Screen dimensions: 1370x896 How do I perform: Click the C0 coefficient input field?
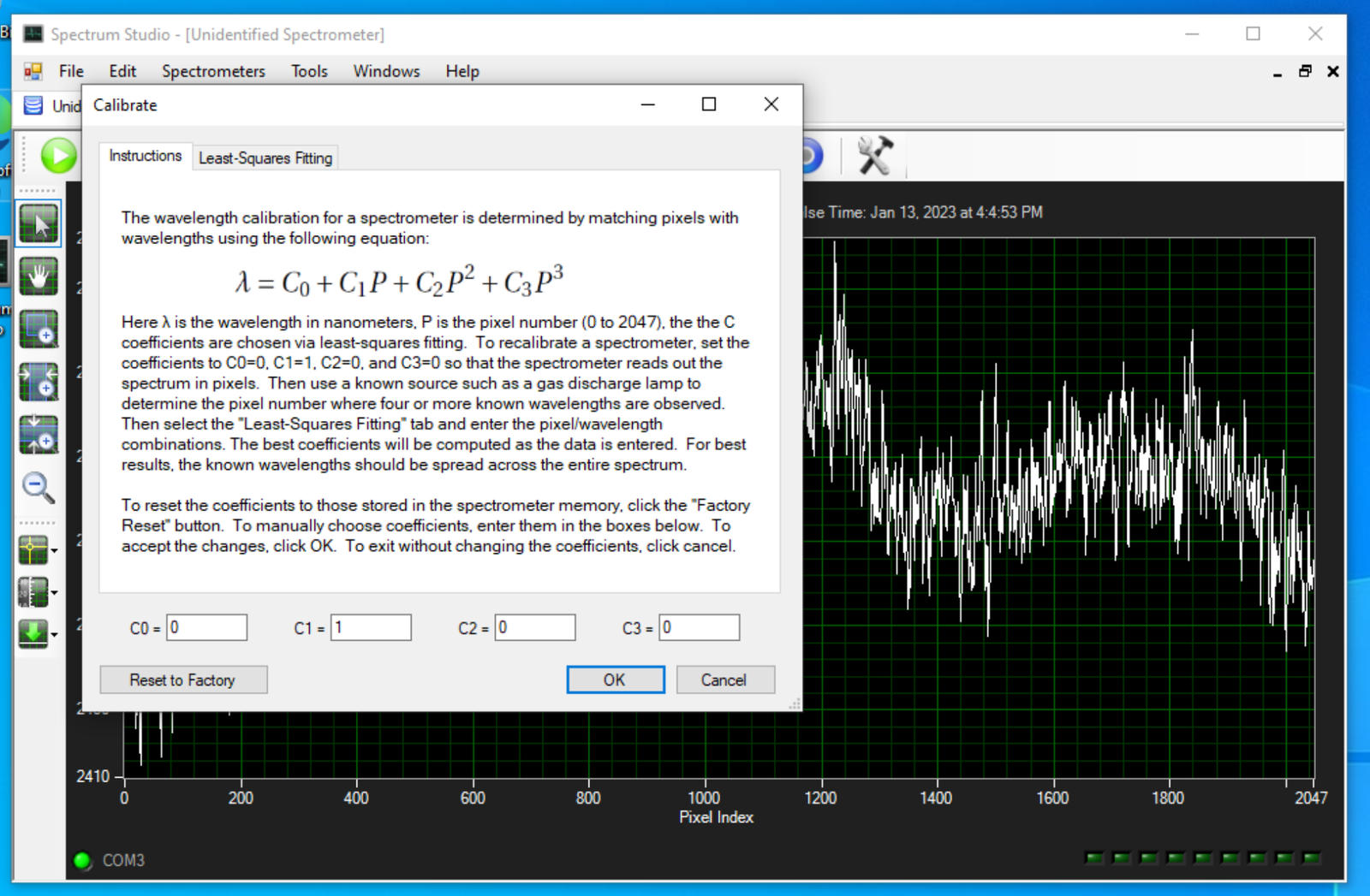(206, 628)
